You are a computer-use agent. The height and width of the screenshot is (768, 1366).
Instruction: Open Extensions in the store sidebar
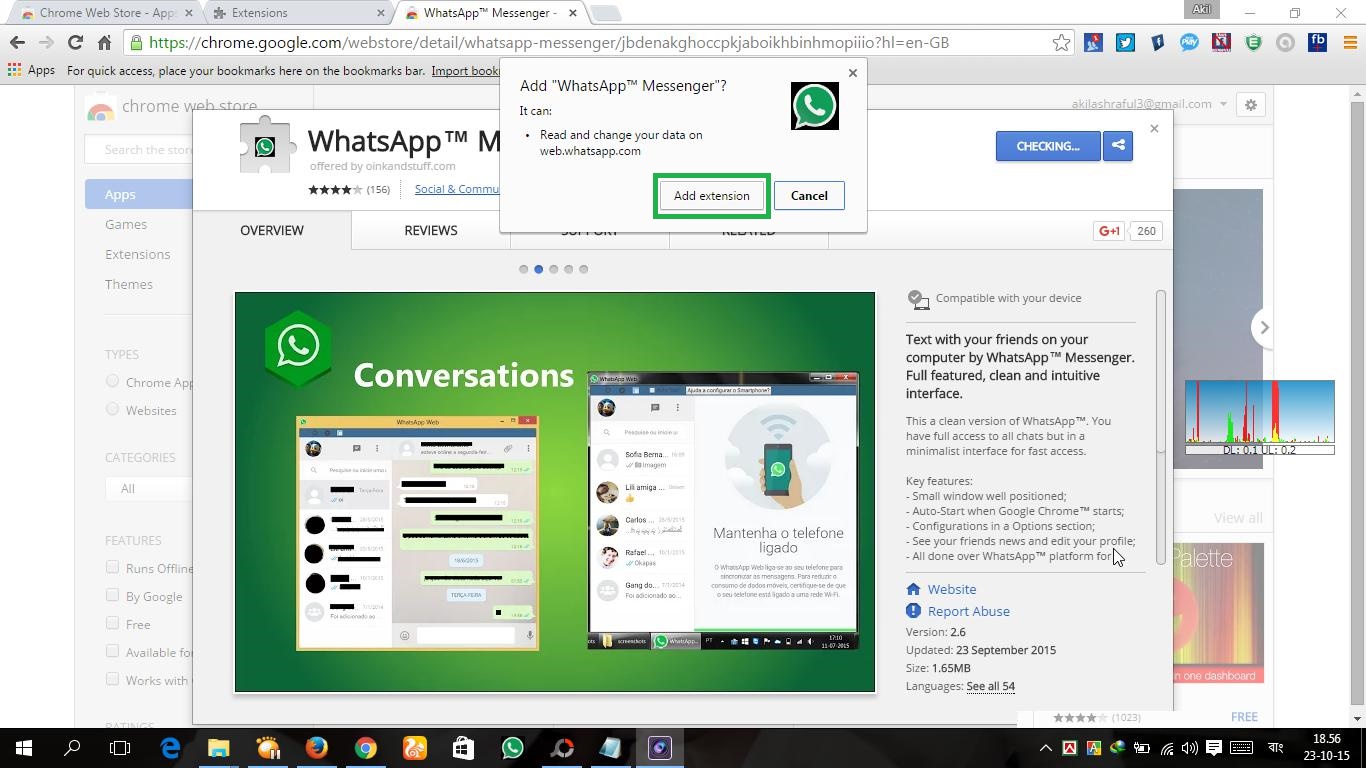click(138, 254)
